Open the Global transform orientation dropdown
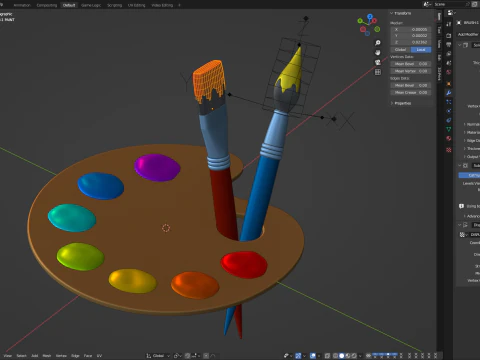 click(x=158, y=356)
